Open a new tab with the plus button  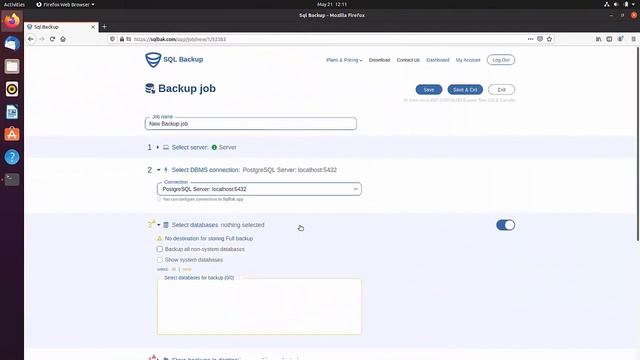tap(104, 27)
